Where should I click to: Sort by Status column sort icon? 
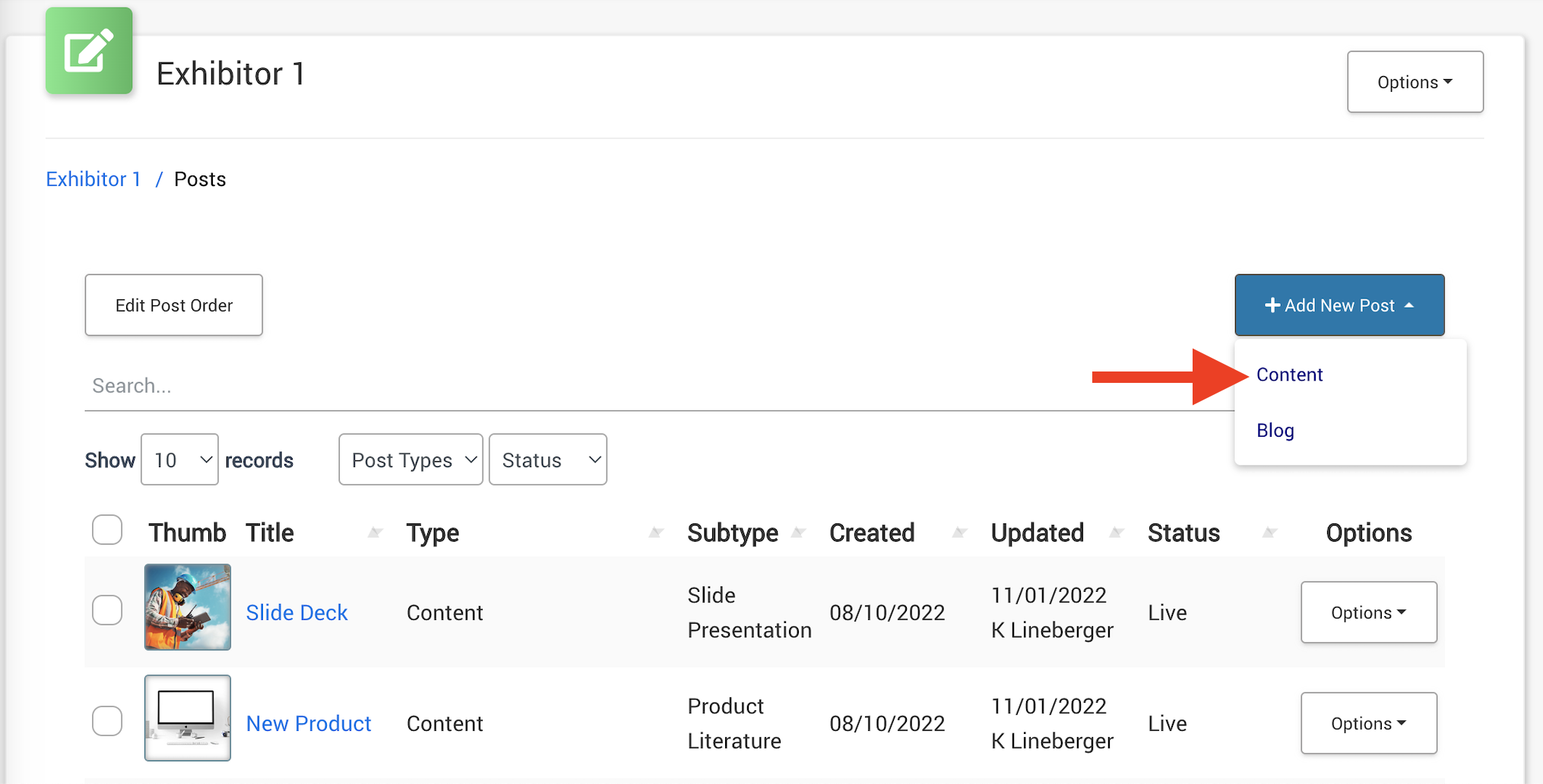coord(1269,533)
